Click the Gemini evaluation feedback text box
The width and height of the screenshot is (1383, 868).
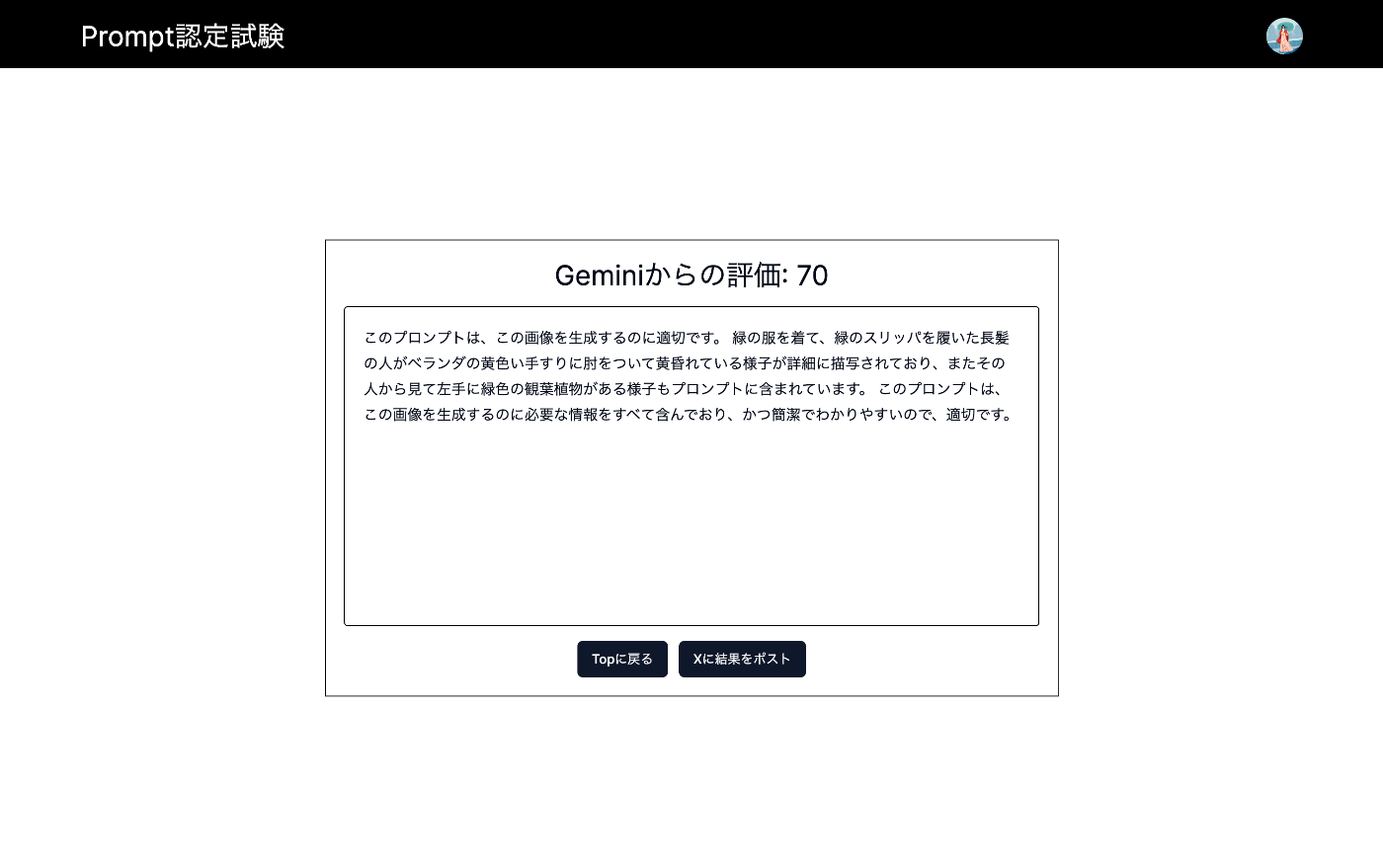(691, 466)
